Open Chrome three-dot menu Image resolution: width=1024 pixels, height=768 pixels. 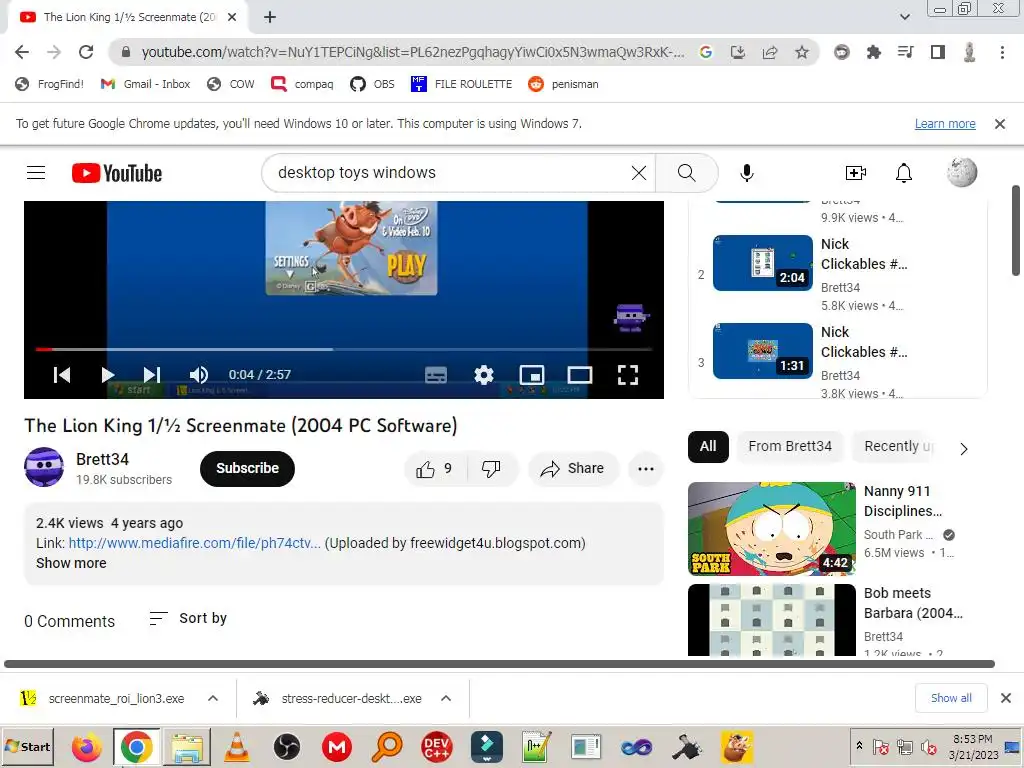click(1002, 52)
